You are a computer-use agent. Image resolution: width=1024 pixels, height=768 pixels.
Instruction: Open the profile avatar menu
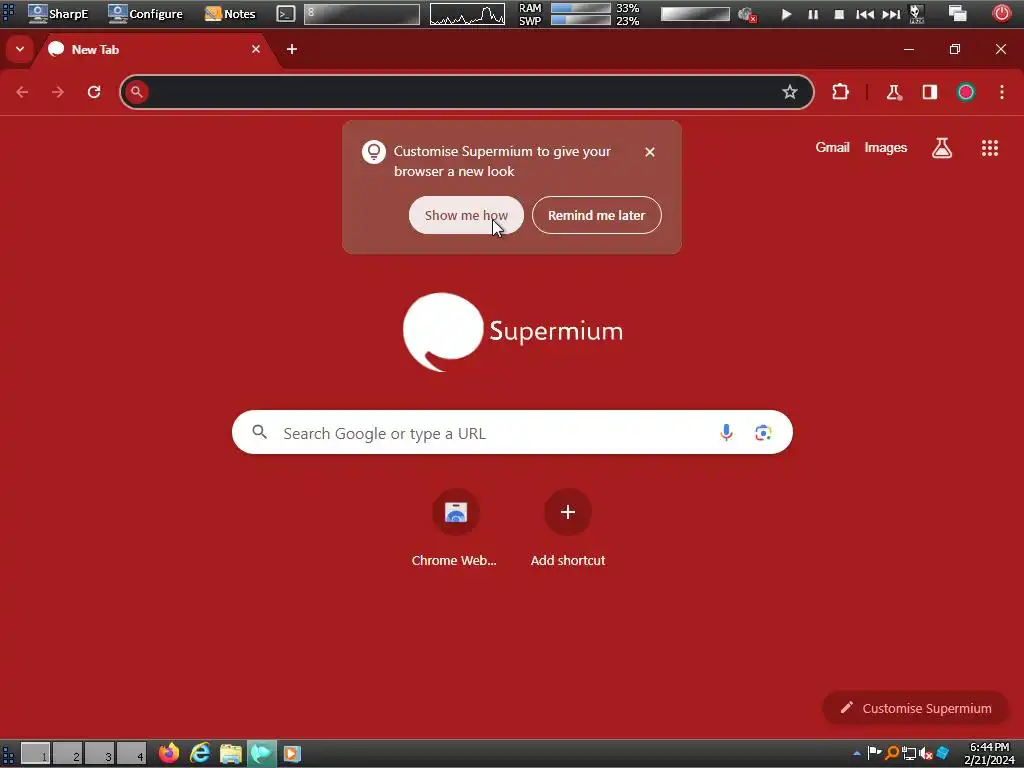coord(966,92)
